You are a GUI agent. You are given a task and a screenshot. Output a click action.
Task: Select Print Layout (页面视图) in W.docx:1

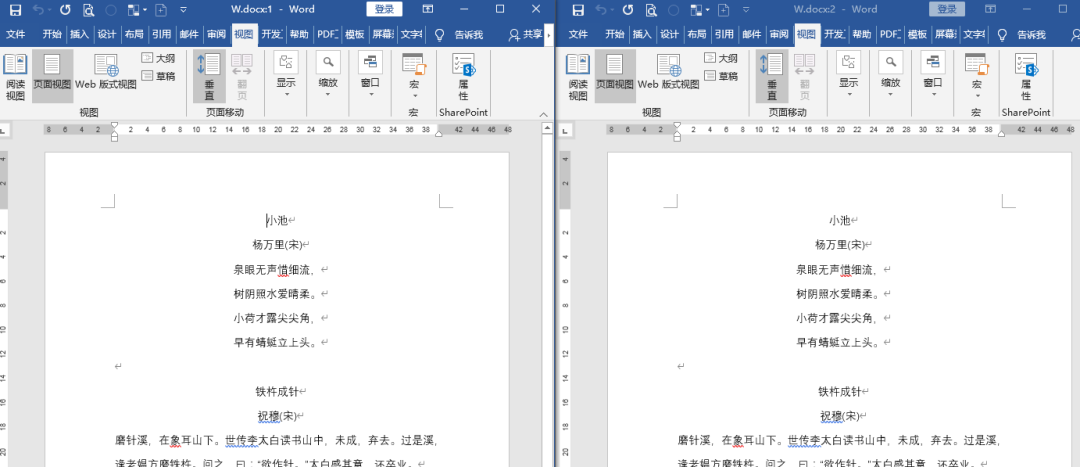52,77
